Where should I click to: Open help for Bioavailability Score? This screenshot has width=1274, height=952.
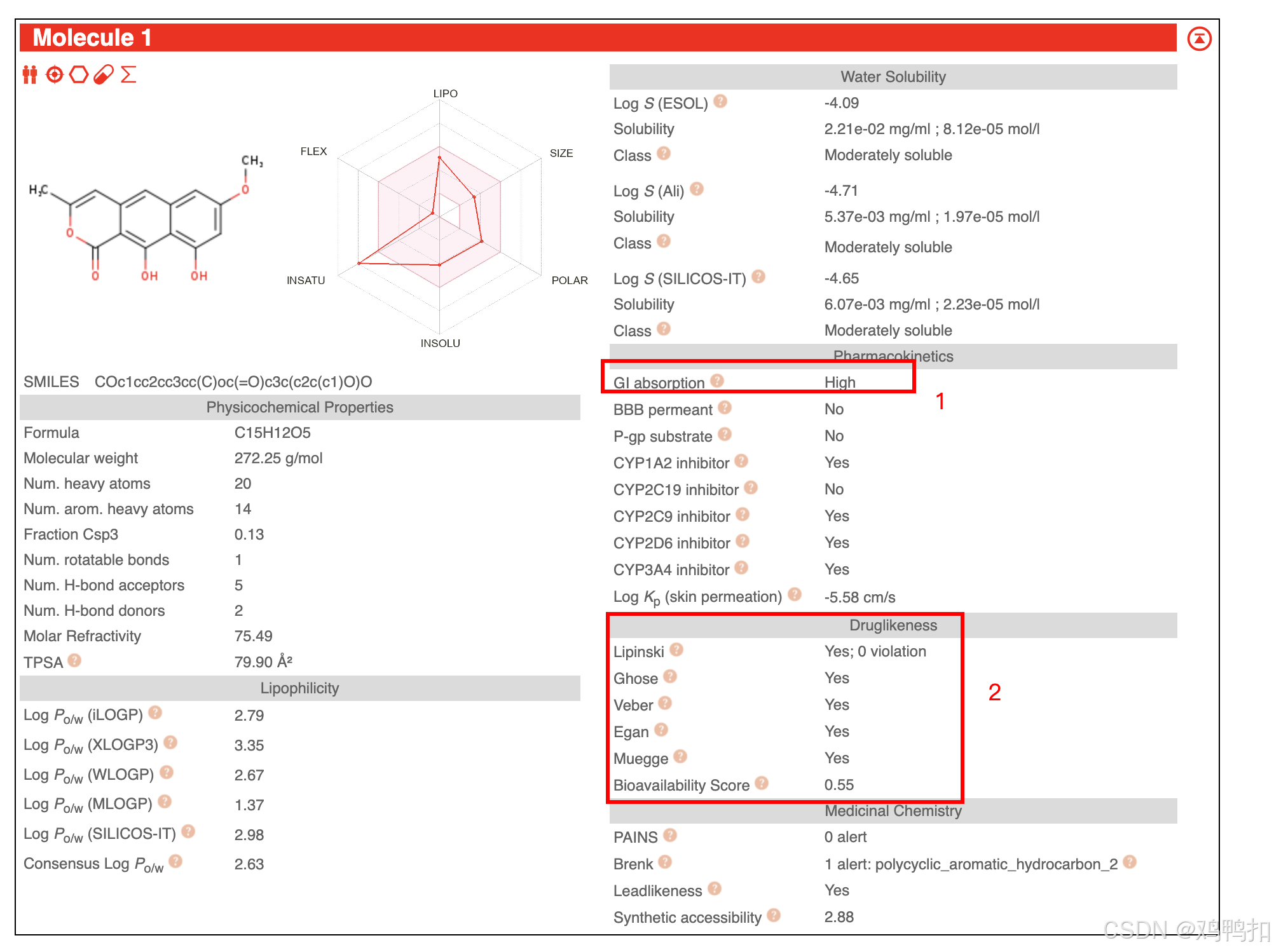[762, 784]
